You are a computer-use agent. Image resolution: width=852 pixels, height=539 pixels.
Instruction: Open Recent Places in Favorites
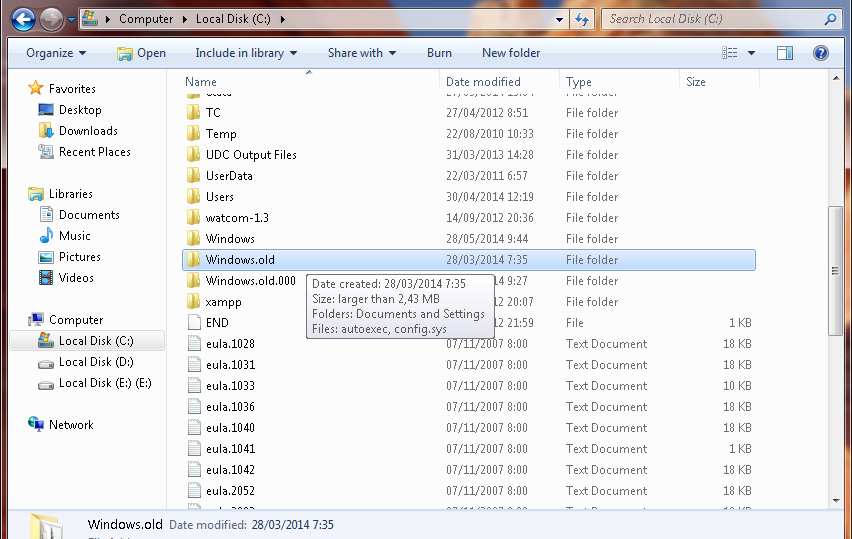(95, 152)
